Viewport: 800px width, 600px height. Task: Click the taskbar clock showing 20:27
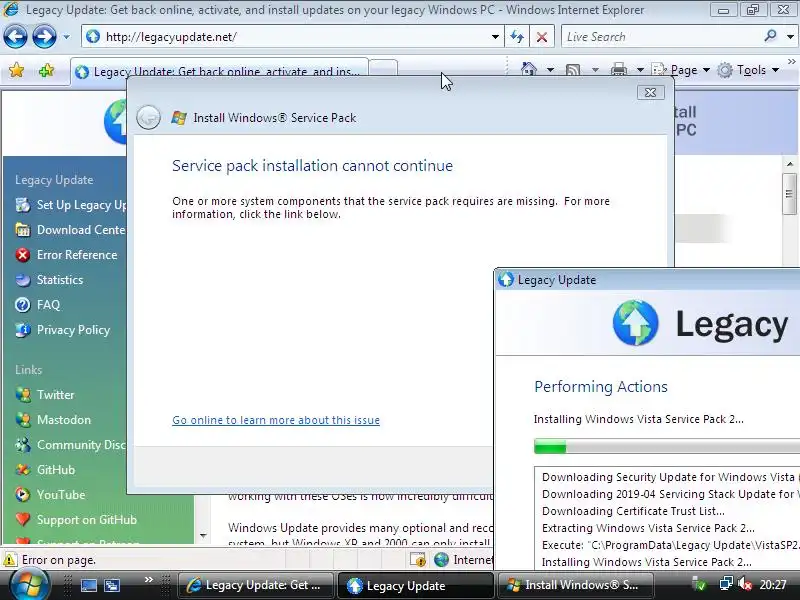click(x=772, y=585)
